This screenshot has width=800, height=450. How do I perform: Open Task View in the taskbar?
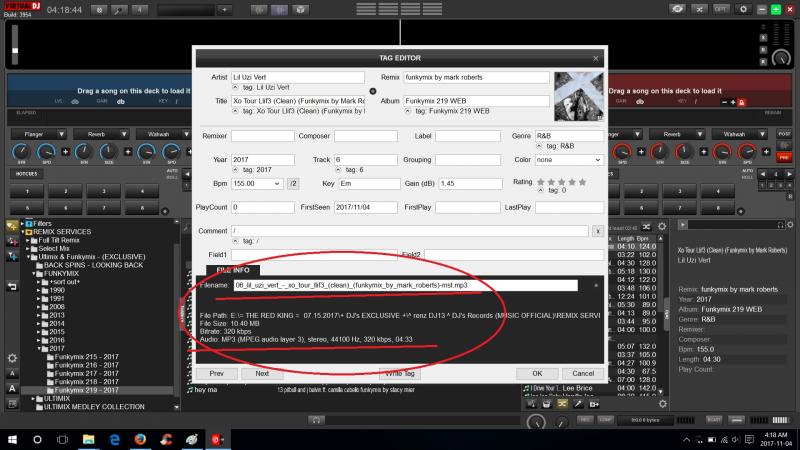[62, 439]
